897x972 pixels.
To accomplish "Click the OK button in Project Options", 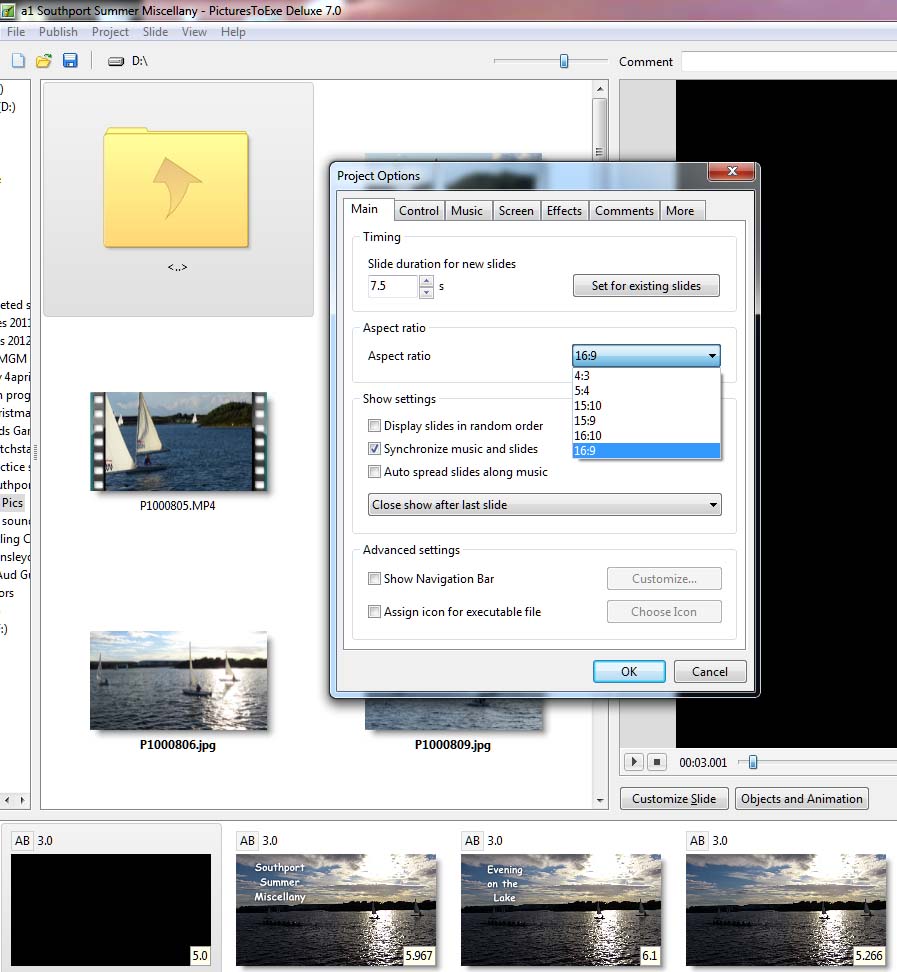I will click(x=629, y=672).
